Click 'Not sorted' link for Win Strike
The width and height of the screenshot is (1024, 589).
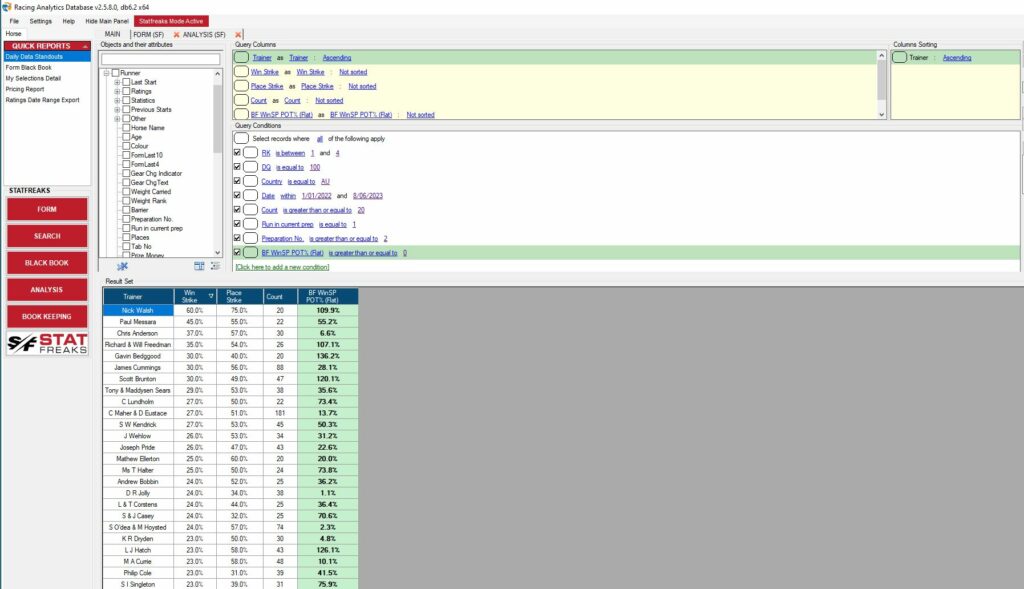tap(353, 72)
